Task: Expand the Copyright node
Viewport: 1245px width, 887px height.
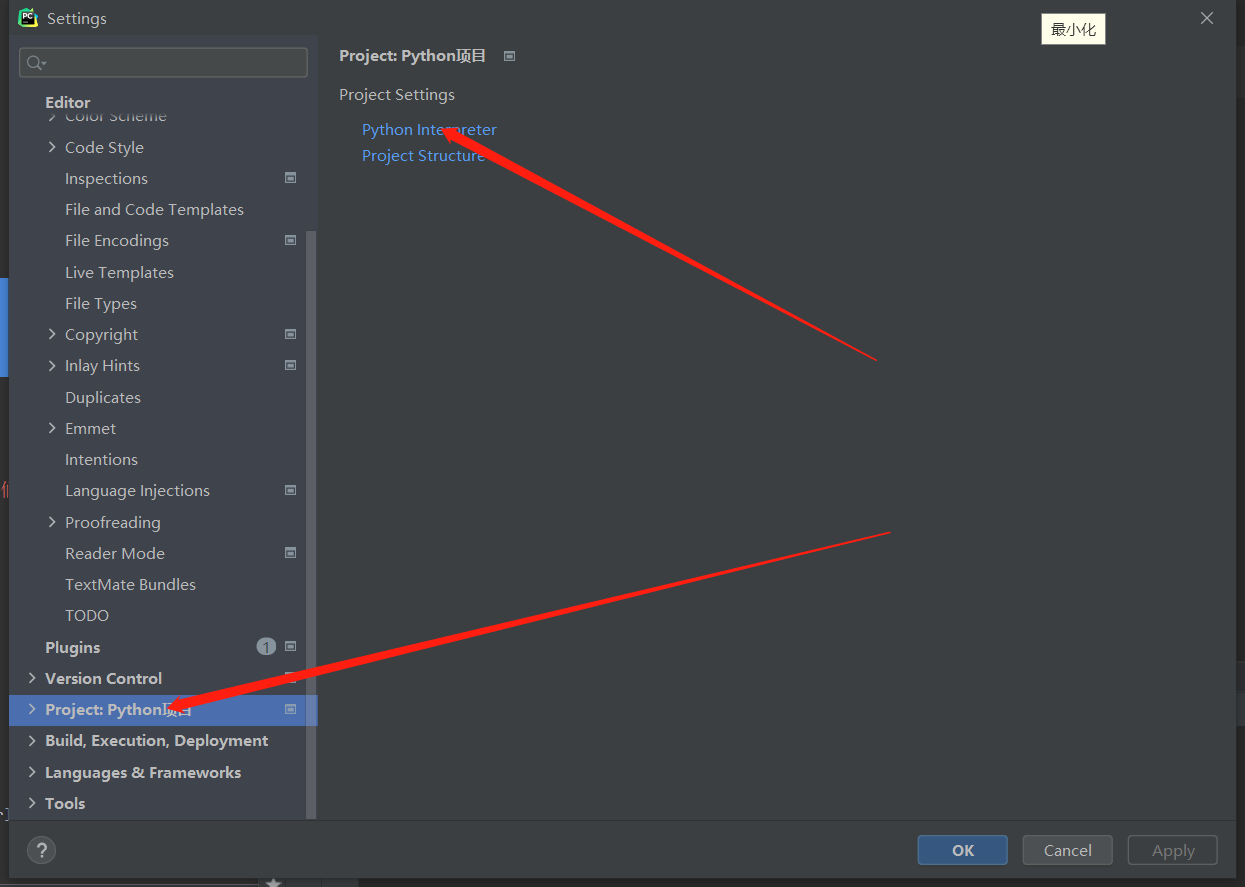Action: click(x=52, y=334)
